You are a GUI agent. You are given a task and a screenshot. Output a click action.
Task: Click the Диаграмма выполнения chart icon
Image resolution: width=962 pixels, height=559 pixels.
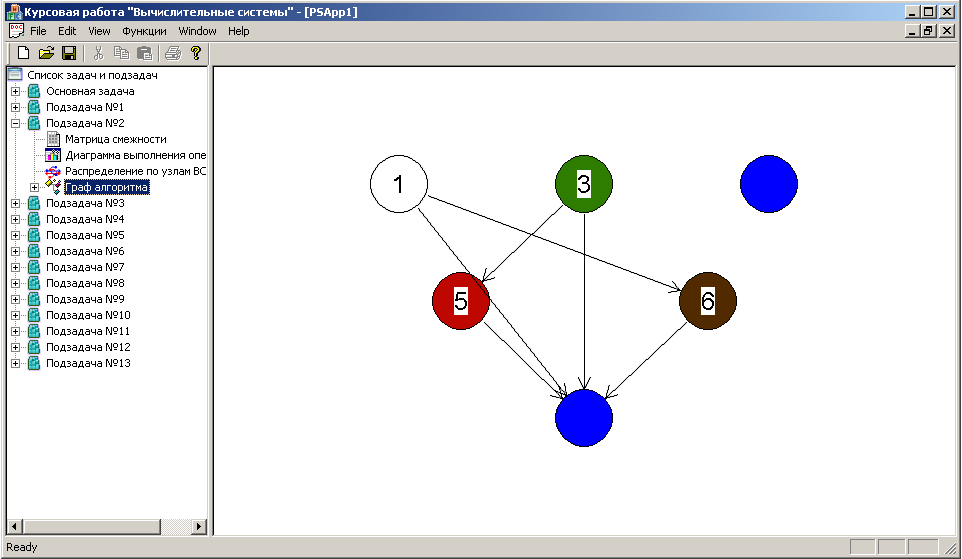[53, 155]
